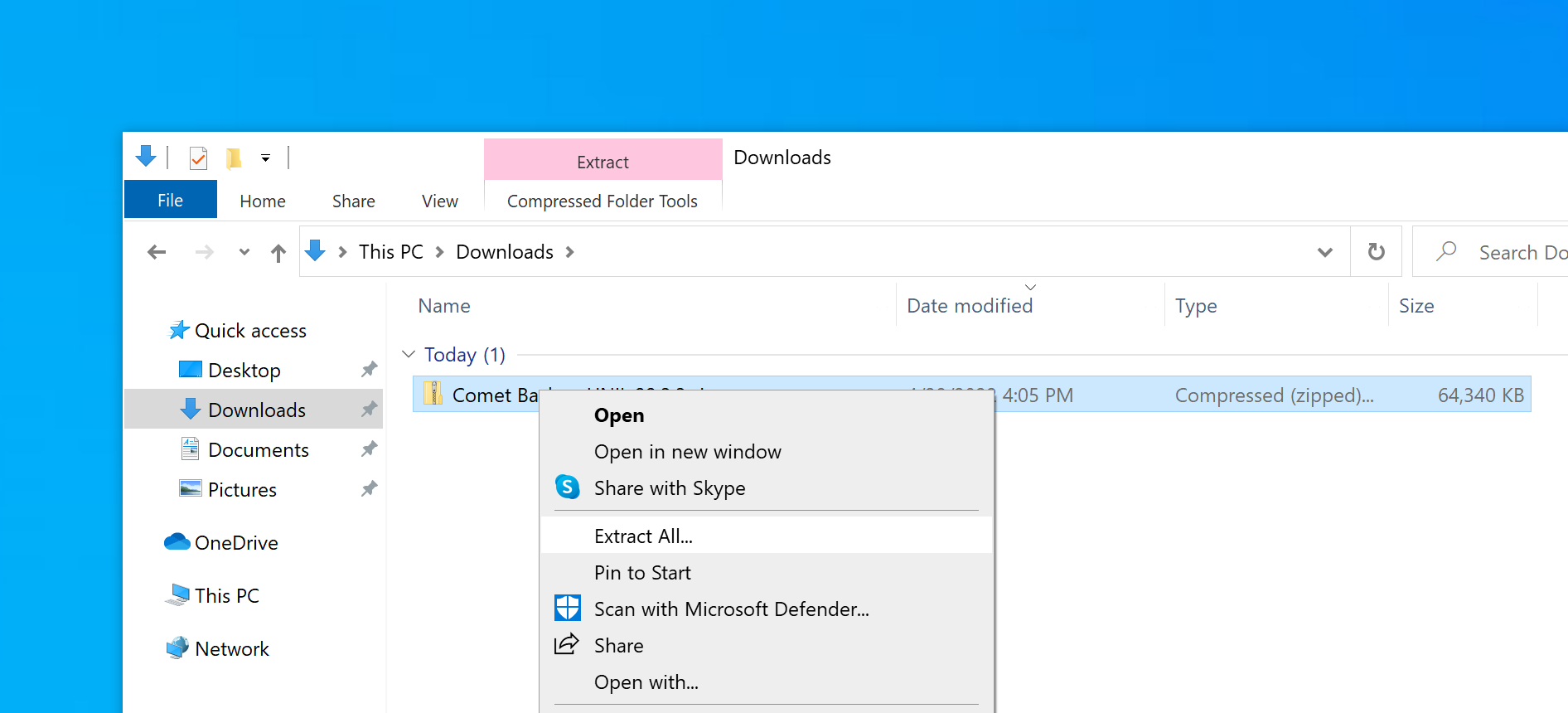This screenshot has height=713, width=1568.
Task: Expand the address bar history dropdown
Action: tap(1324, 252)
